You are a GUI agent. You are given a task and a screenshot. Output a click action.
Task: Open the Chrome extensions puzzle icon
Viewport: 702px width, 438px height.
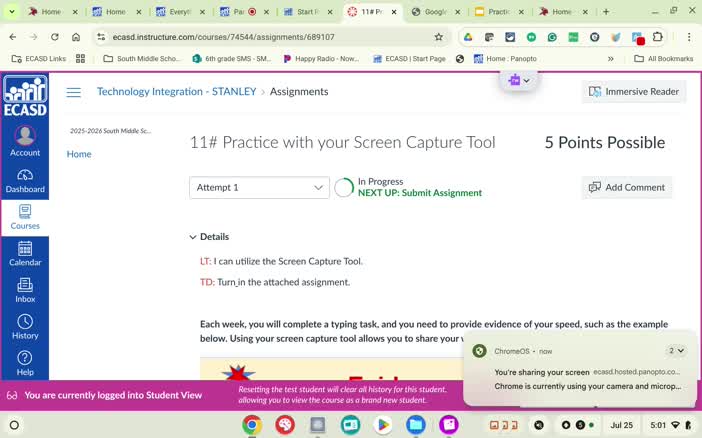pyautogui.click(x=657, y=37)
